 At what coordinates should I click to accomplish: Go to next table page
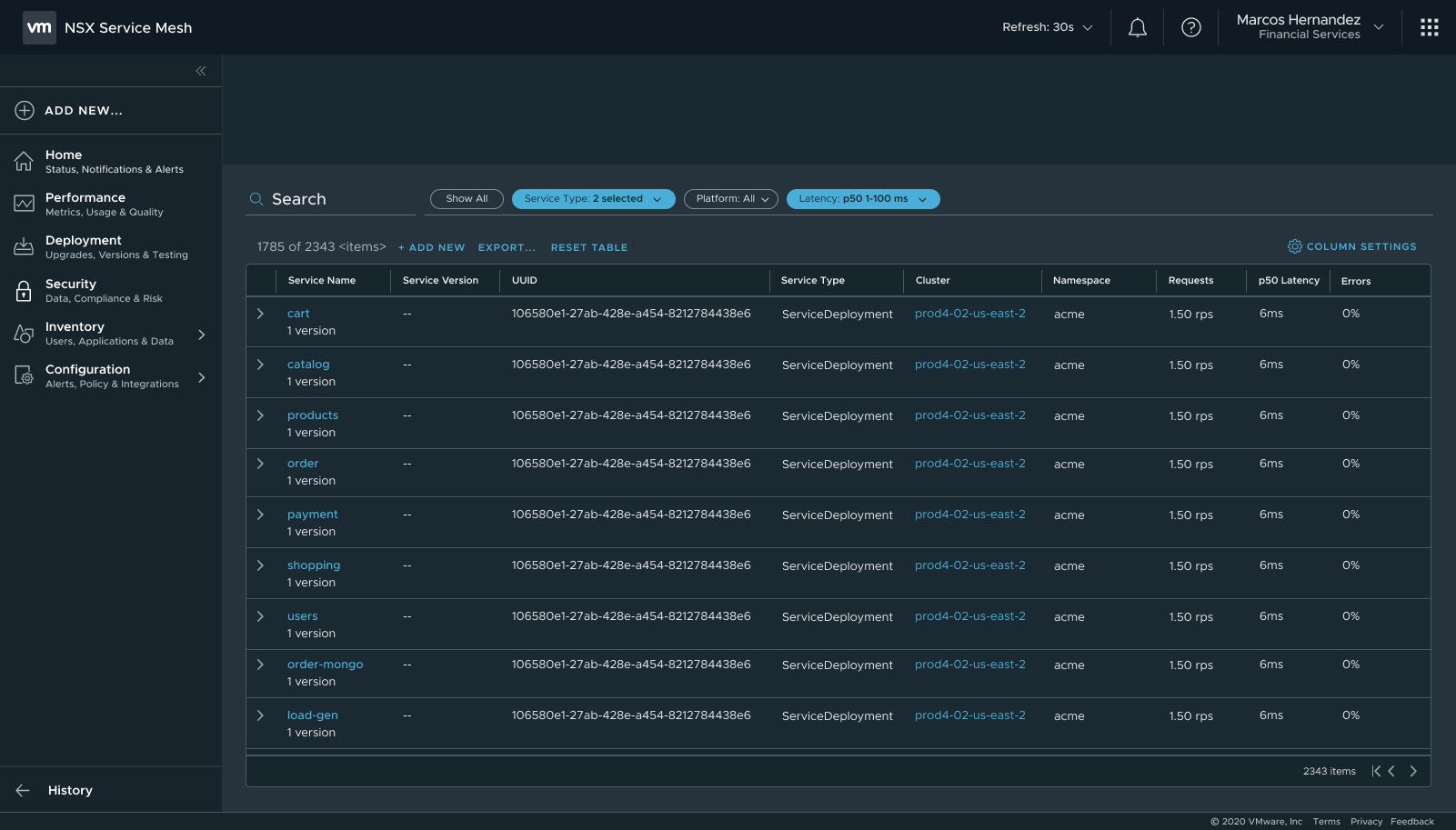click(1413, 771)
